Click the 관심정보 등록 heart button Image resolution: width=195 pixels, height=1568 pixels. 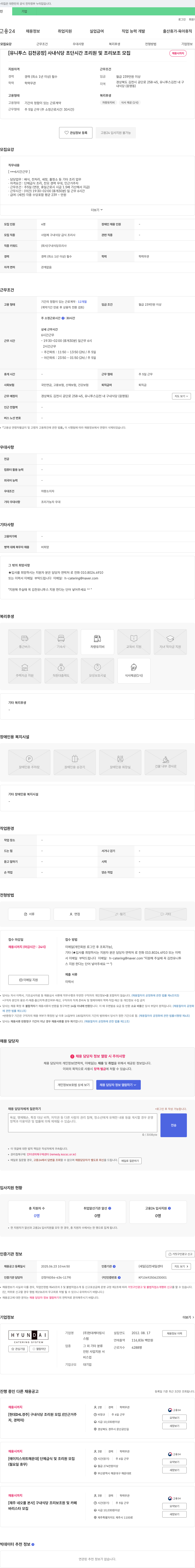[76, 133]
